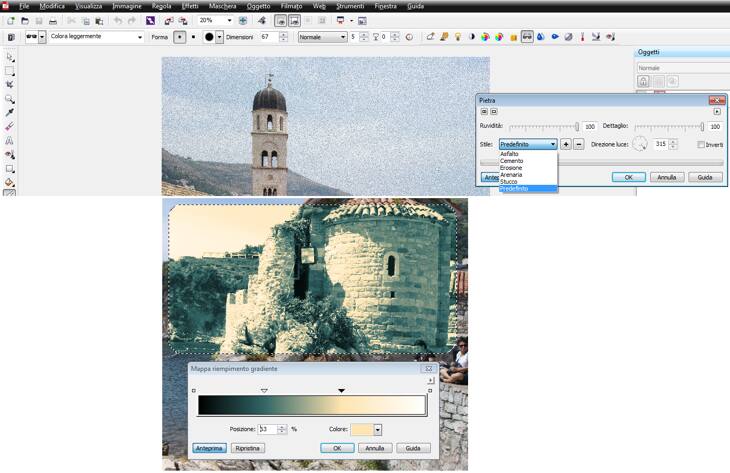Choose the Fill bucket tool
730x473 pixels.
10,183
